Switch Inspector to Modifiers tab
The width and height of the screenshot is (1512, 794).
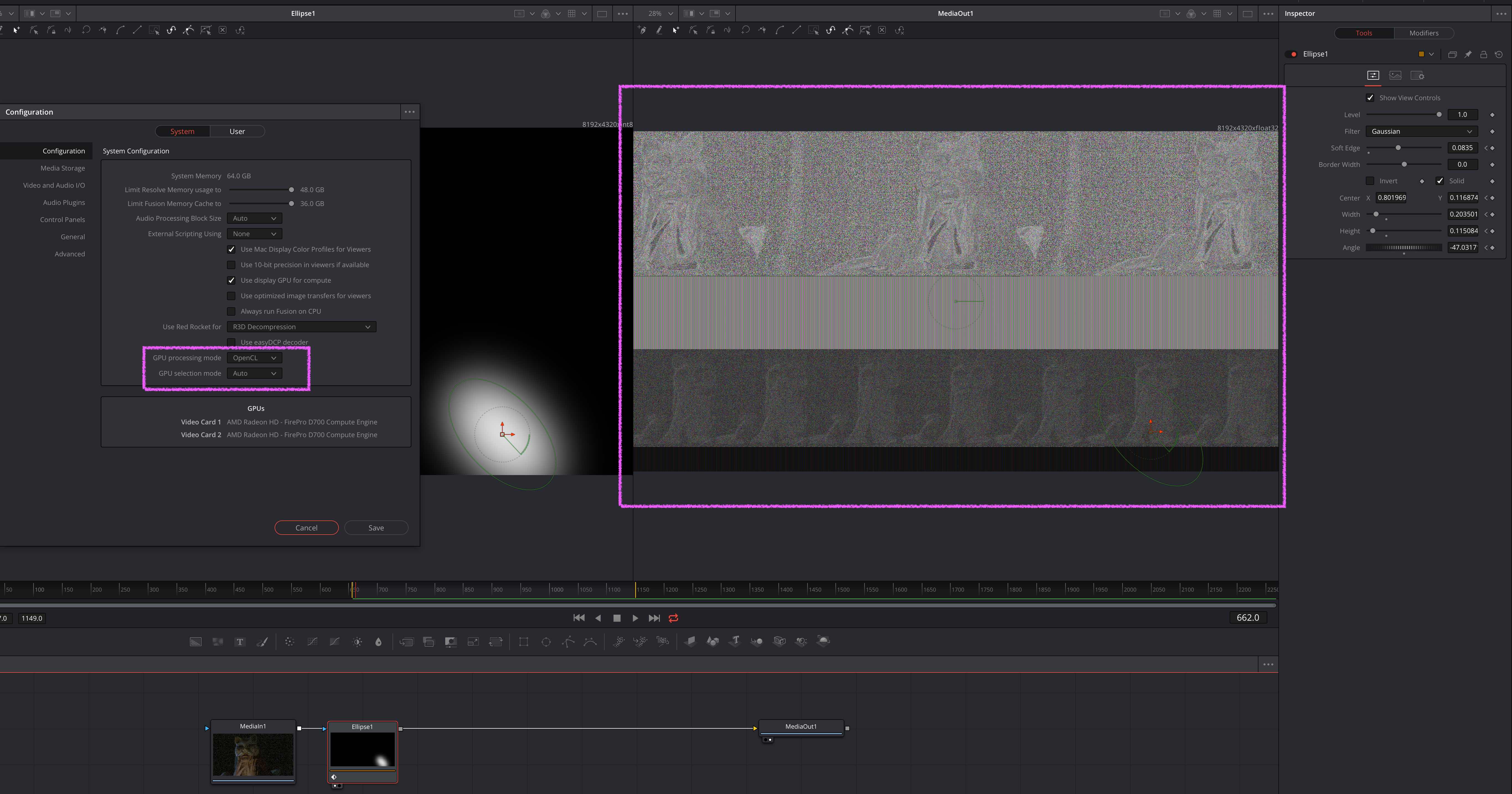click(1423, 33)
